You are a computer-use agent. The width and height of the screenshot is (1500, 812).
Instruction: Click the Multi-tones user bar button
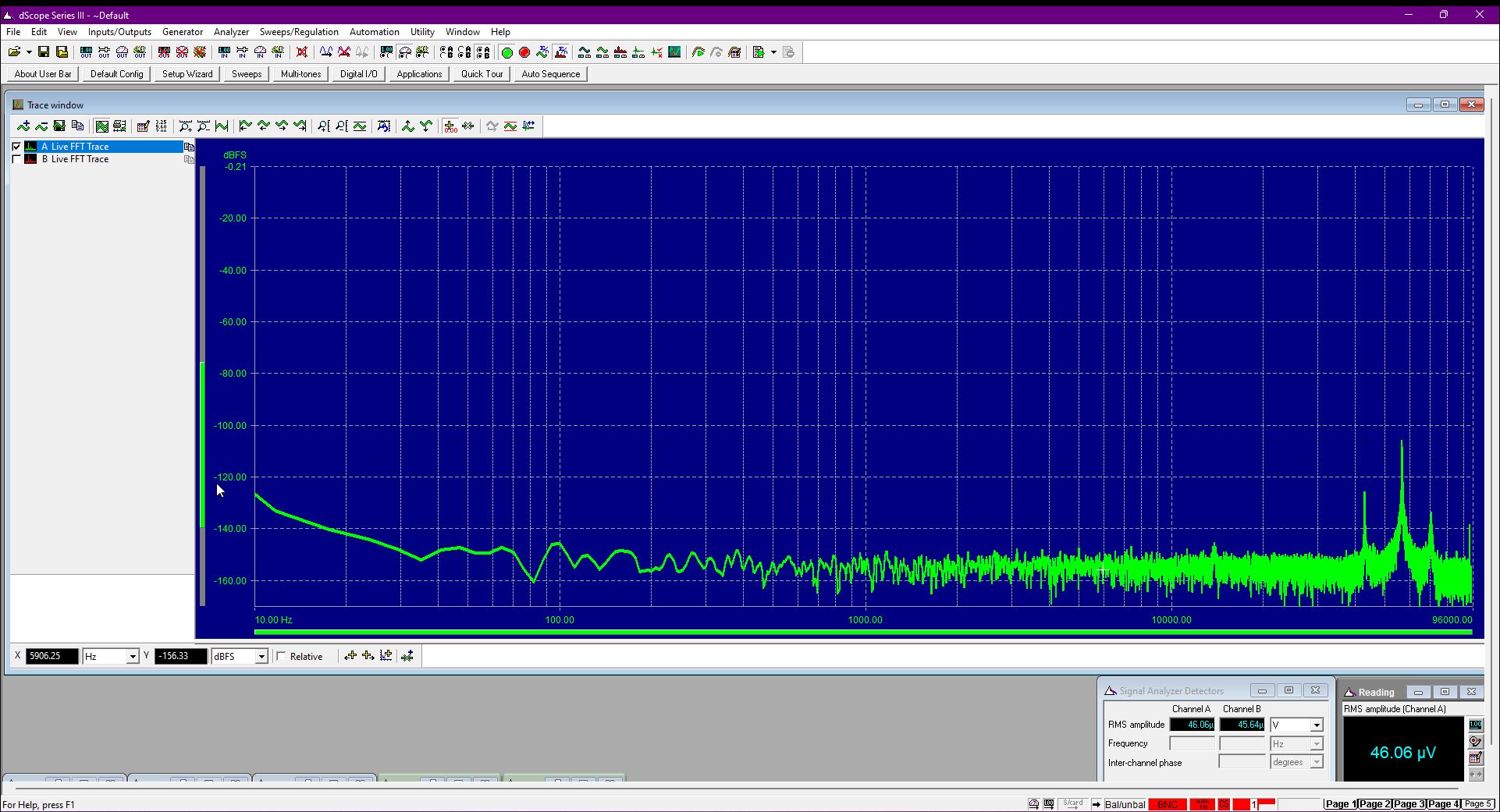click(x=300, y=74)
